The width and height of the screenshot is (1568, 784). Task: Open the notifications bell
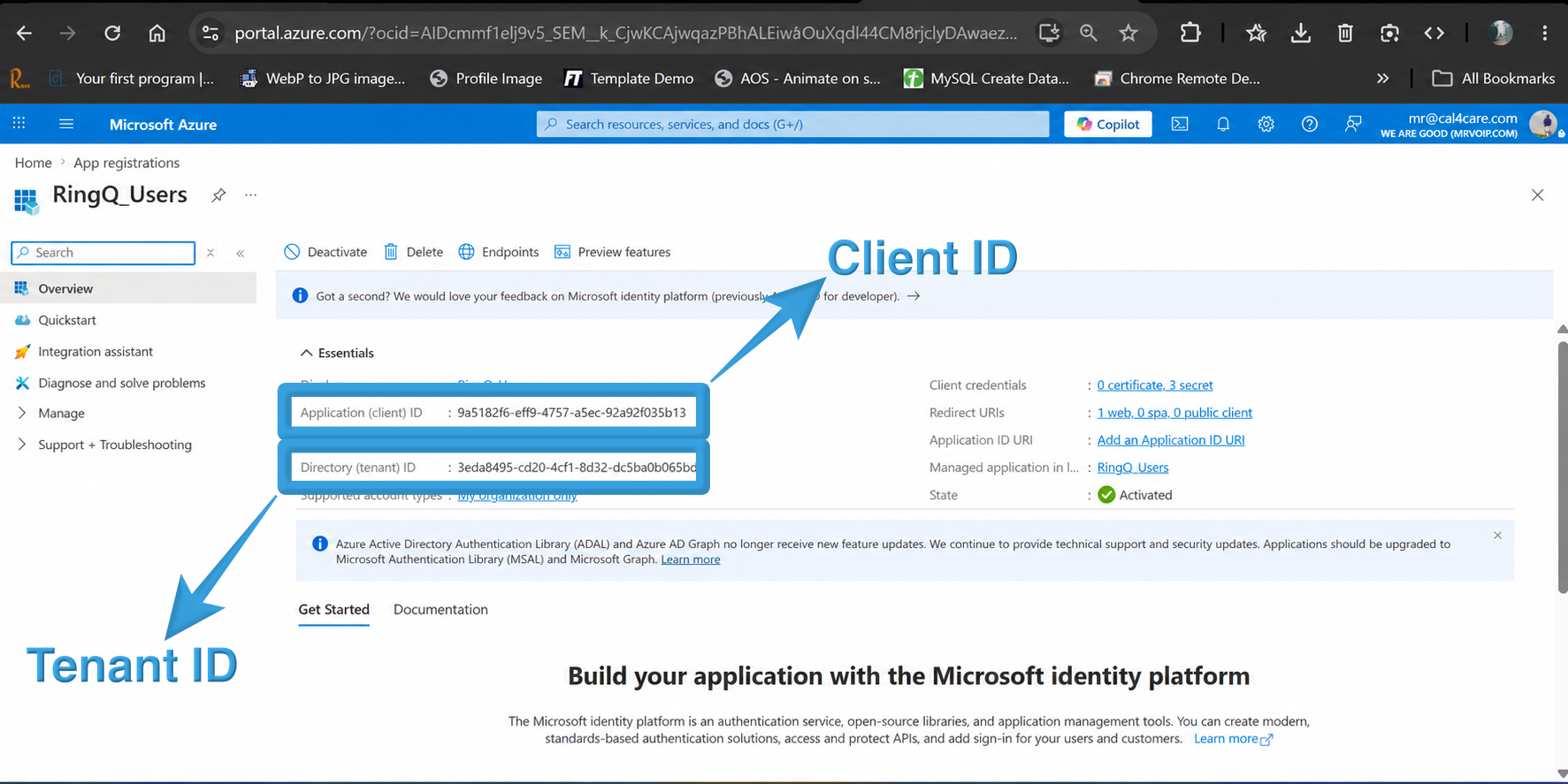1223,125
